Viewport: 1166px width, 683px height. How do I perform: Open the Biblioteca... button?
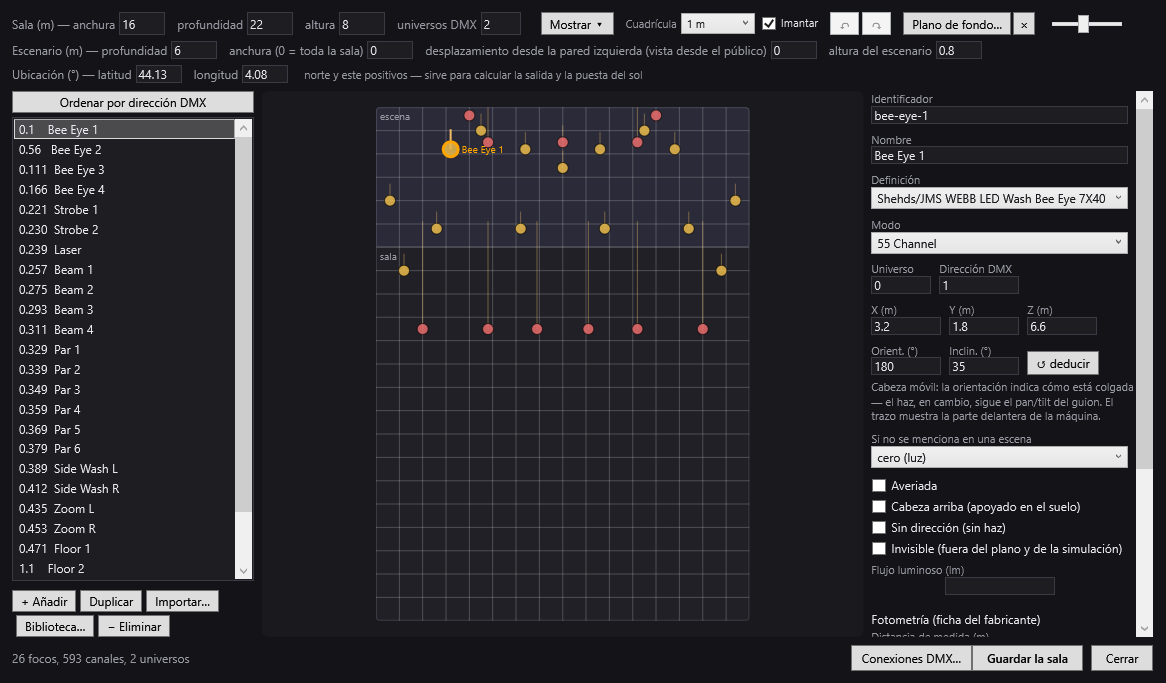[x=55, y=626]
